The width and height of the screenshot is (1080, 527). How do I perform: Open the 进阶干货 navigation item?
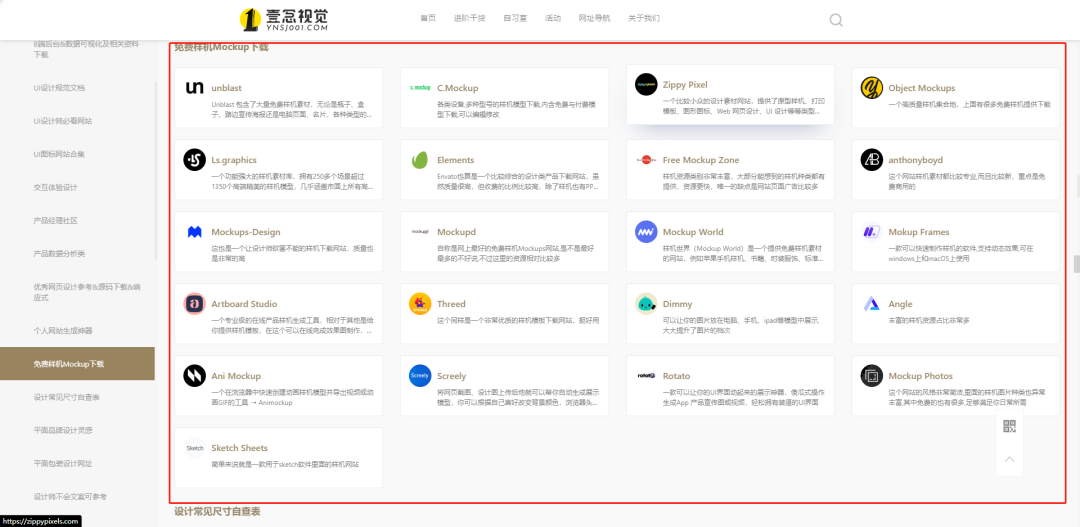[470, 19]
